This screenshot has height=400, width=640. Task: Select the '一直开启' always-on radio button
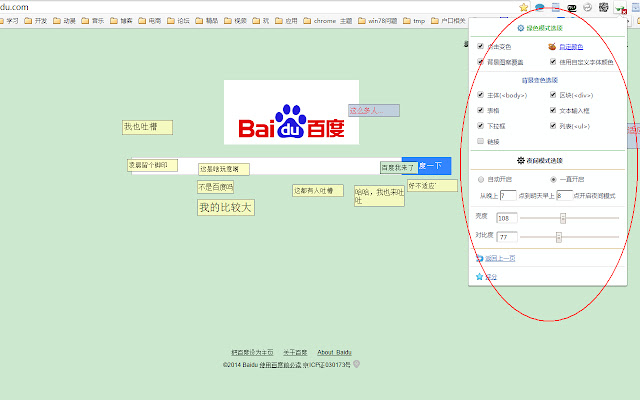553,179
